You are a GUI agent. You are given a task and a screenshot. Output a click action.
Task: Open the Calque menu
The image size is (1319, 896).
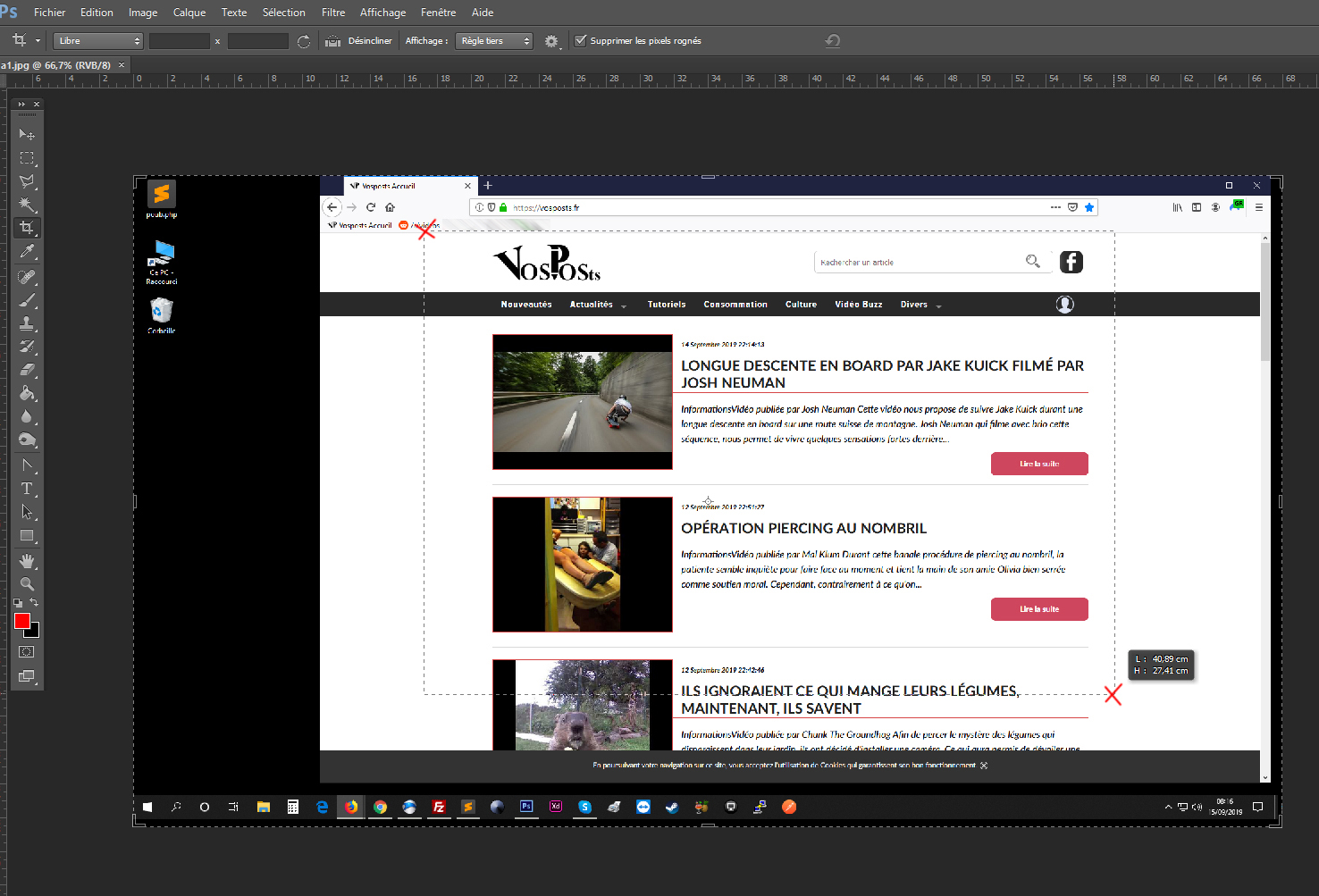(189, 13)
